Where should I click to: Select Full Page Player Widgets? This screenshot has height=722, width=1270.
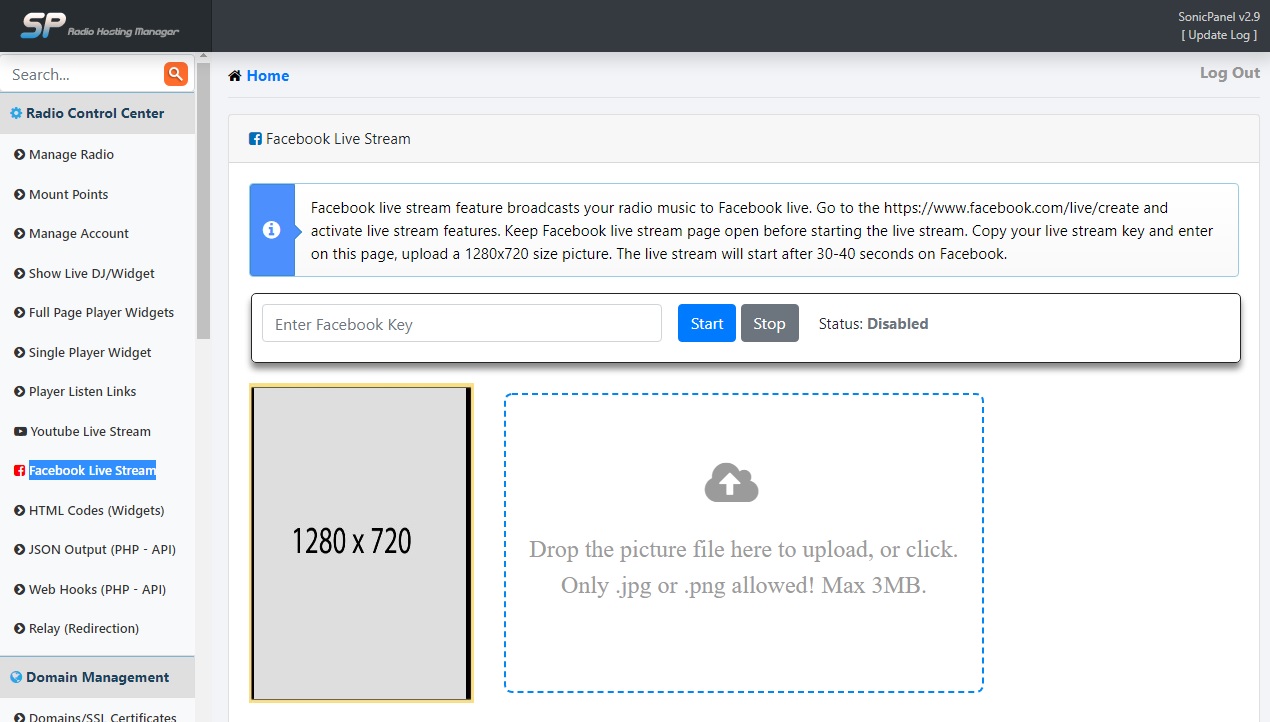coord(101,313)
